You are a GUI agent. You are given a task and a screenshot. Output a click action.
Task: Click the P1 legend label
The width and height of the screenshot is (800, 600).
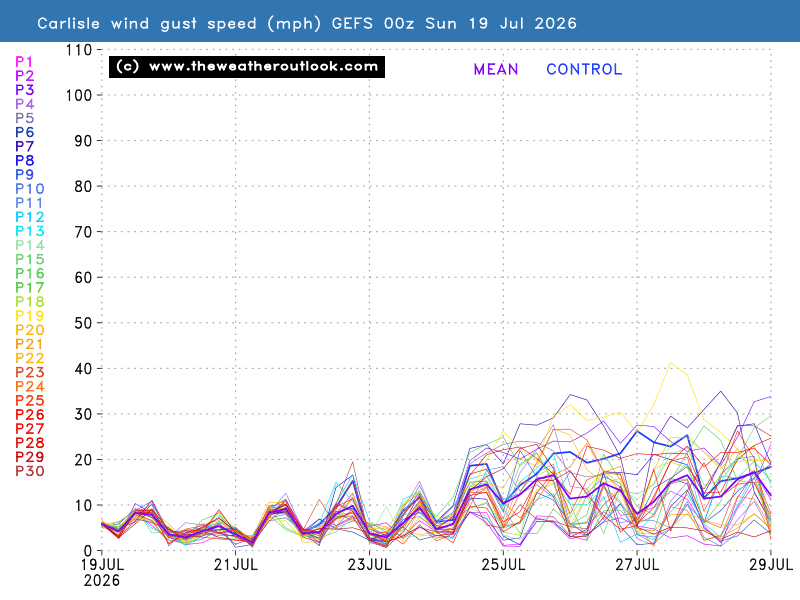coord(24,62)
